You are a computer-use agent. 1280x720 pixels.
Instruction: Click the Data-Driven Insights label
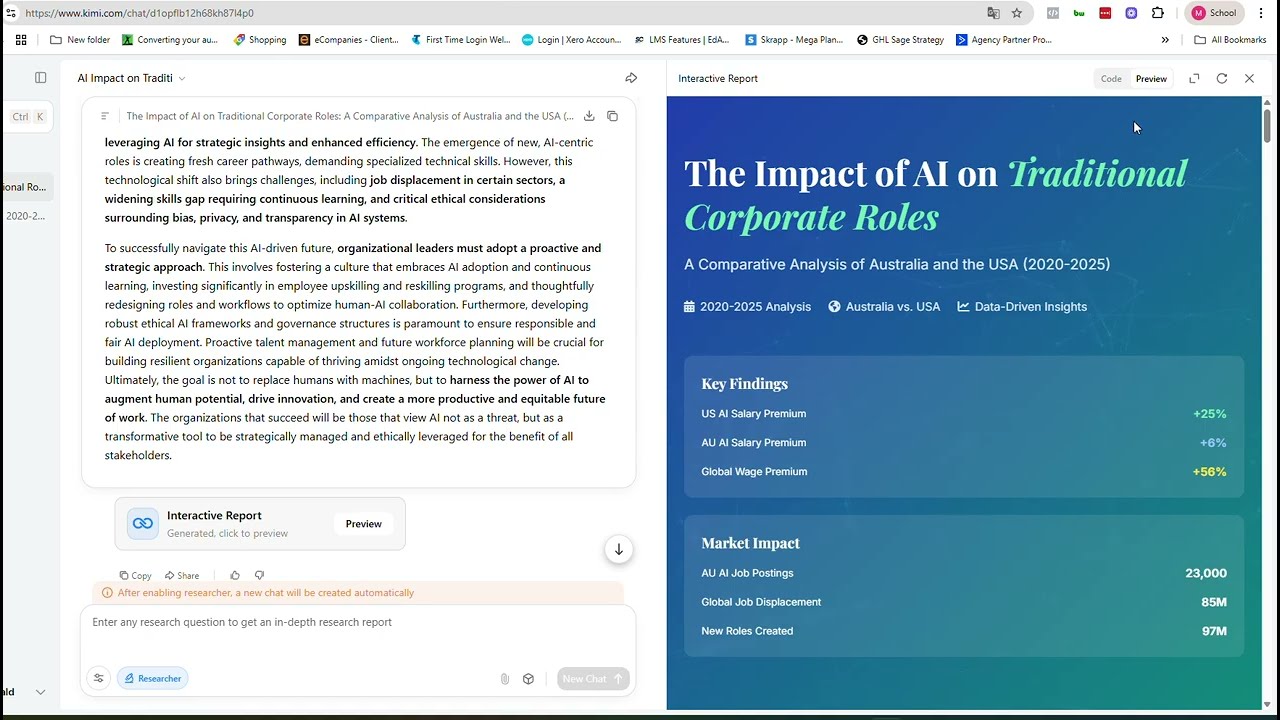click(1022, 307)
